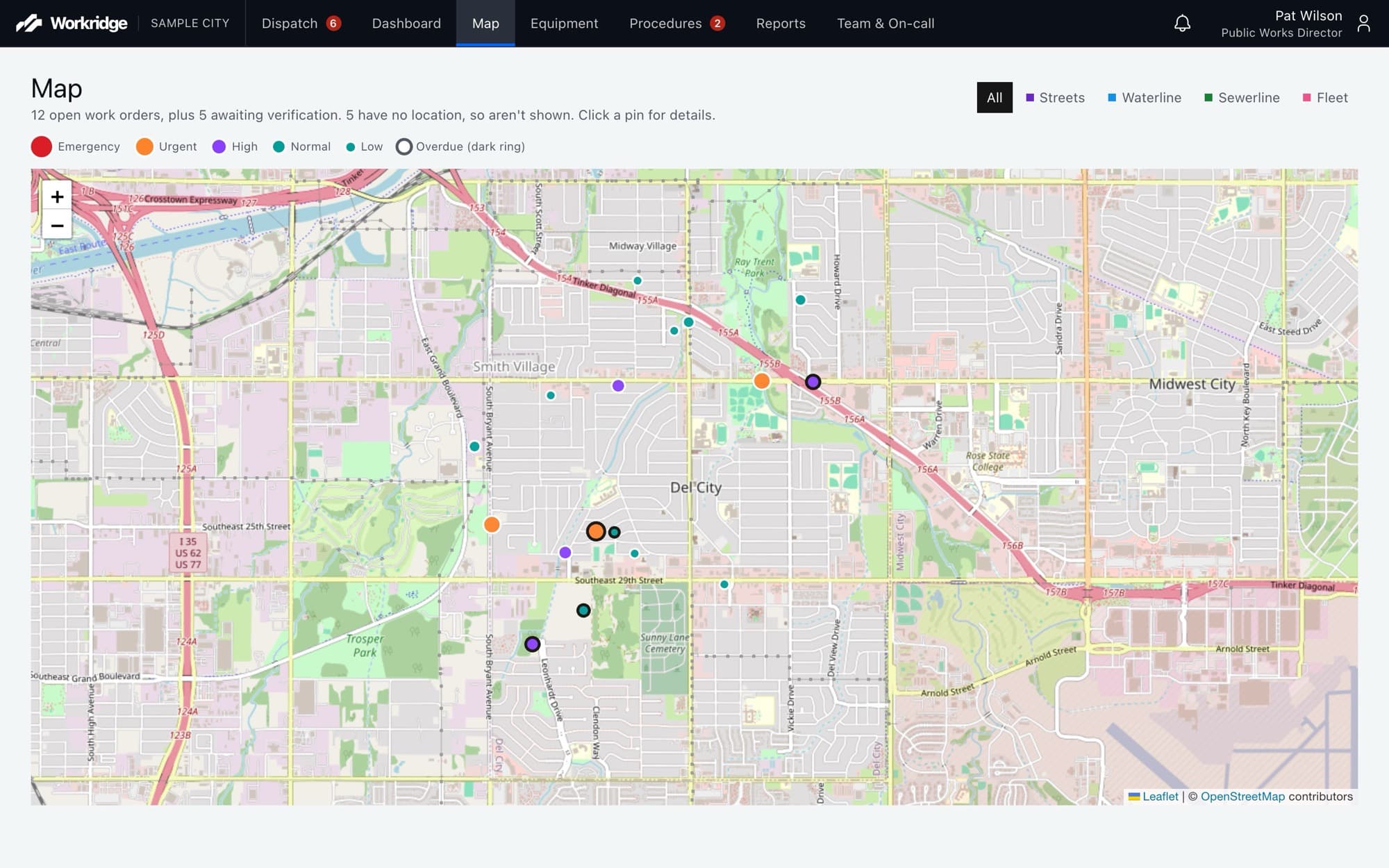Click the Emergency red legend swatch
The height and width of the screenshot is (868, 1389).
pos(42,147)
